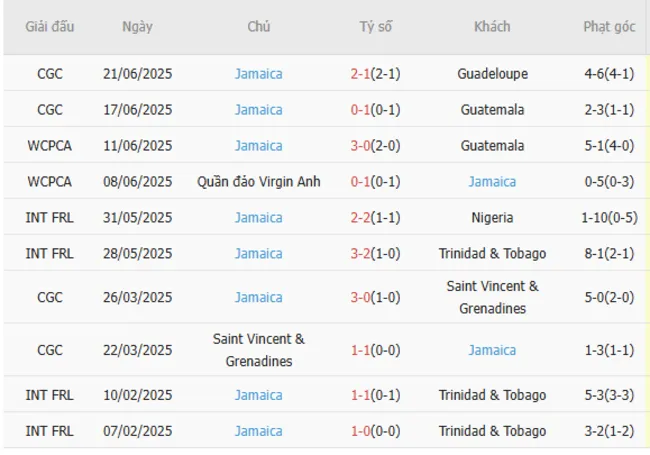Screen dimensions: 650x455
Task: Select away team Saint Vincent & Grenadines
Action: point(492,297)
